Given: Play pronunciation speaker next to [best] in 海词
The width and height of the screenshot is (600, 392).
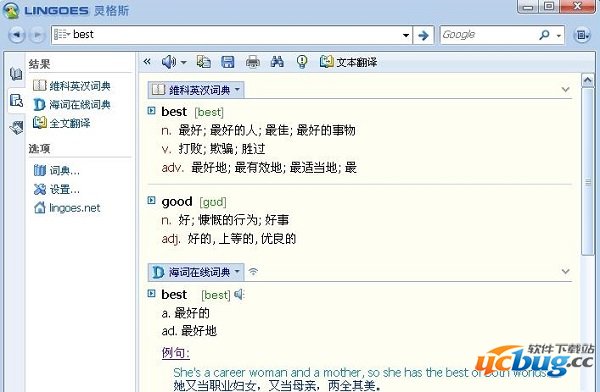Looking at the screenshot, I should [239, 294].
